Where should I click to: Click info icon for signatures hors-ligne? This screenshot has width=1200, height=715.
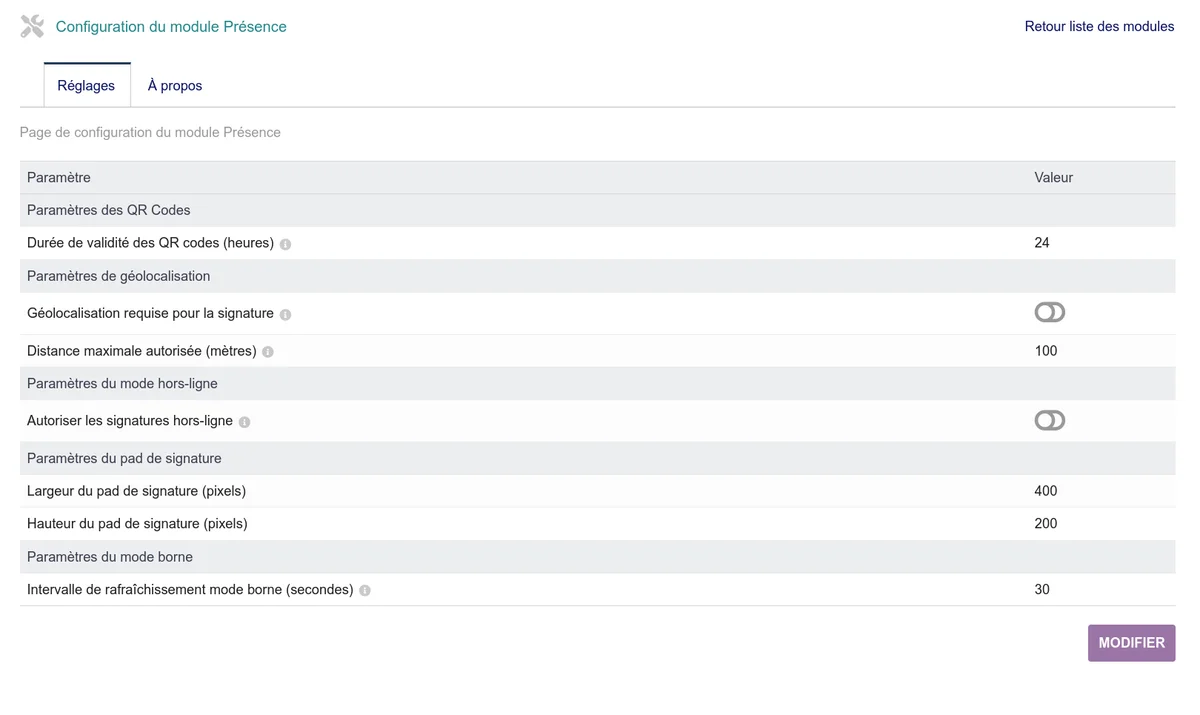[244, 422]
